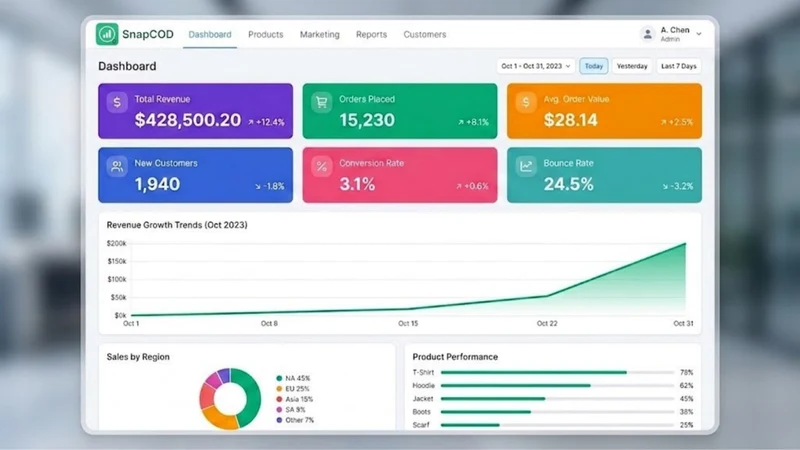Click the up arrow beside +8.1%
The width and height of the screenshot is (800, 450).
point(461,122)
